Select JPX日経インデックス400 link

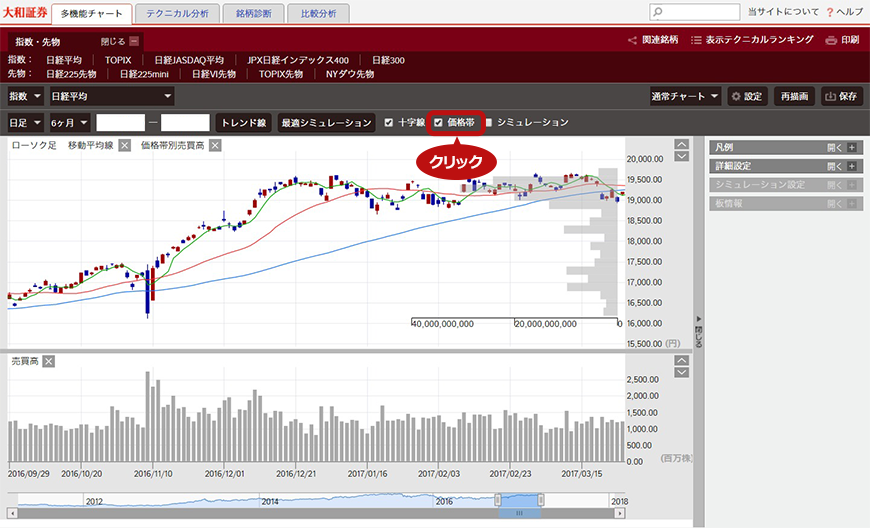click(x=298, y=60)
